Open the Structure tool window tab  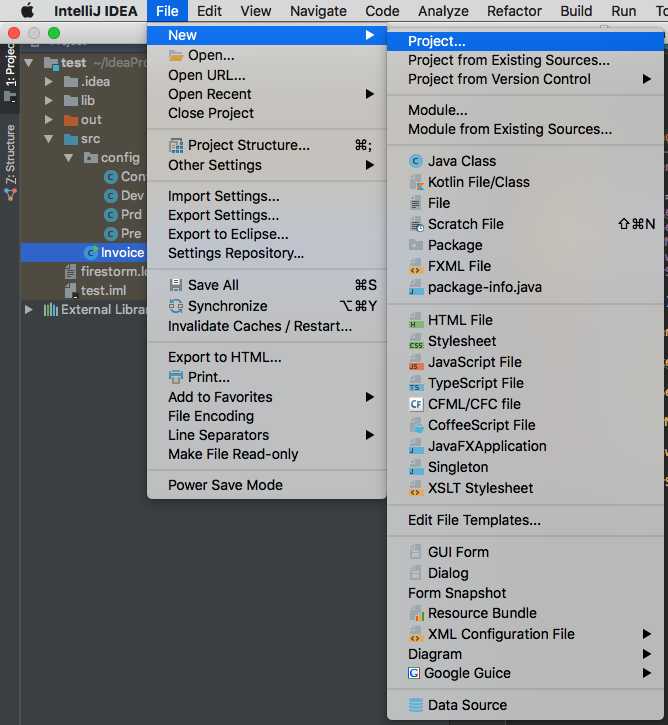(10, 162)
